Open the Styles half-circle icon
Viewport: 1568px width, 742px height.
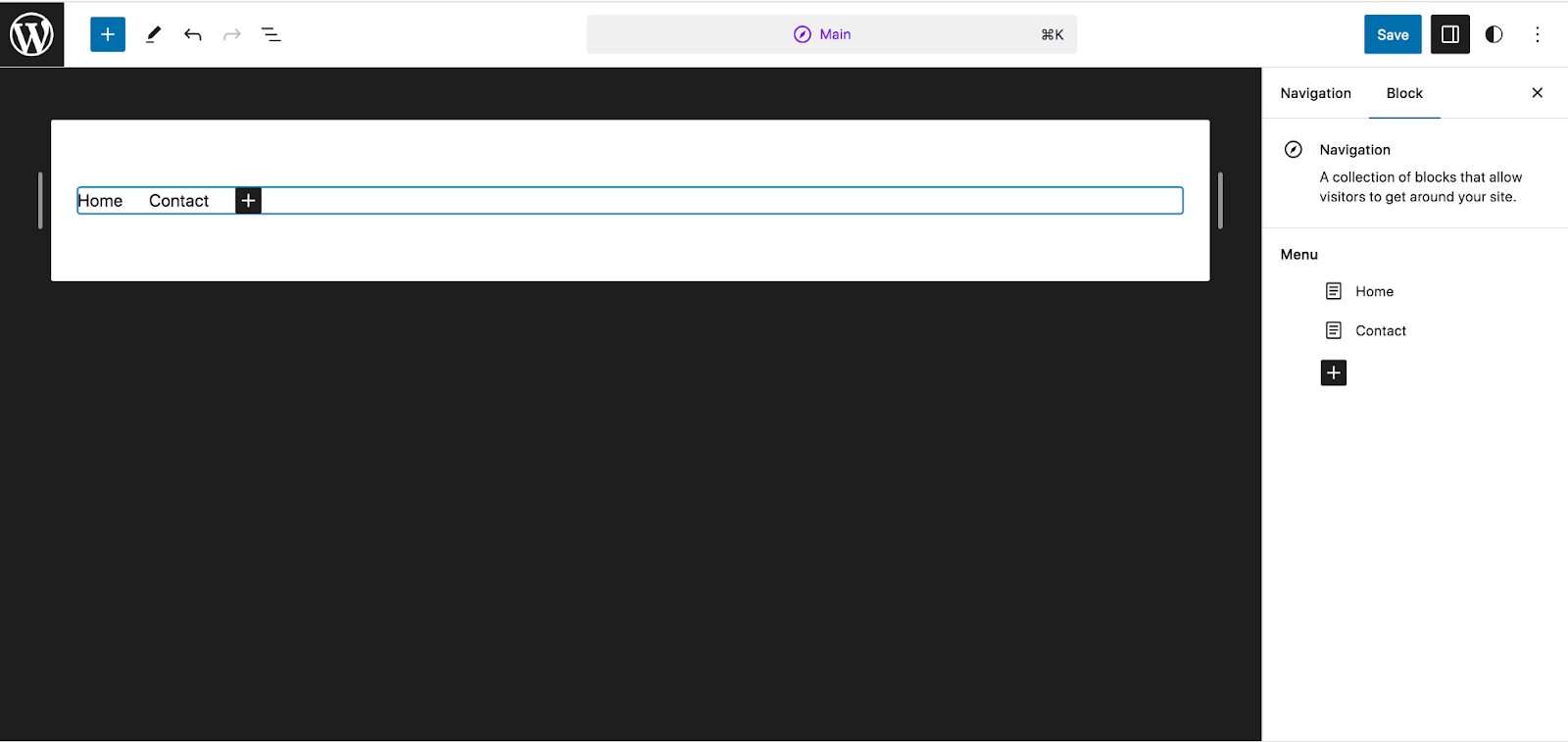1494,34
